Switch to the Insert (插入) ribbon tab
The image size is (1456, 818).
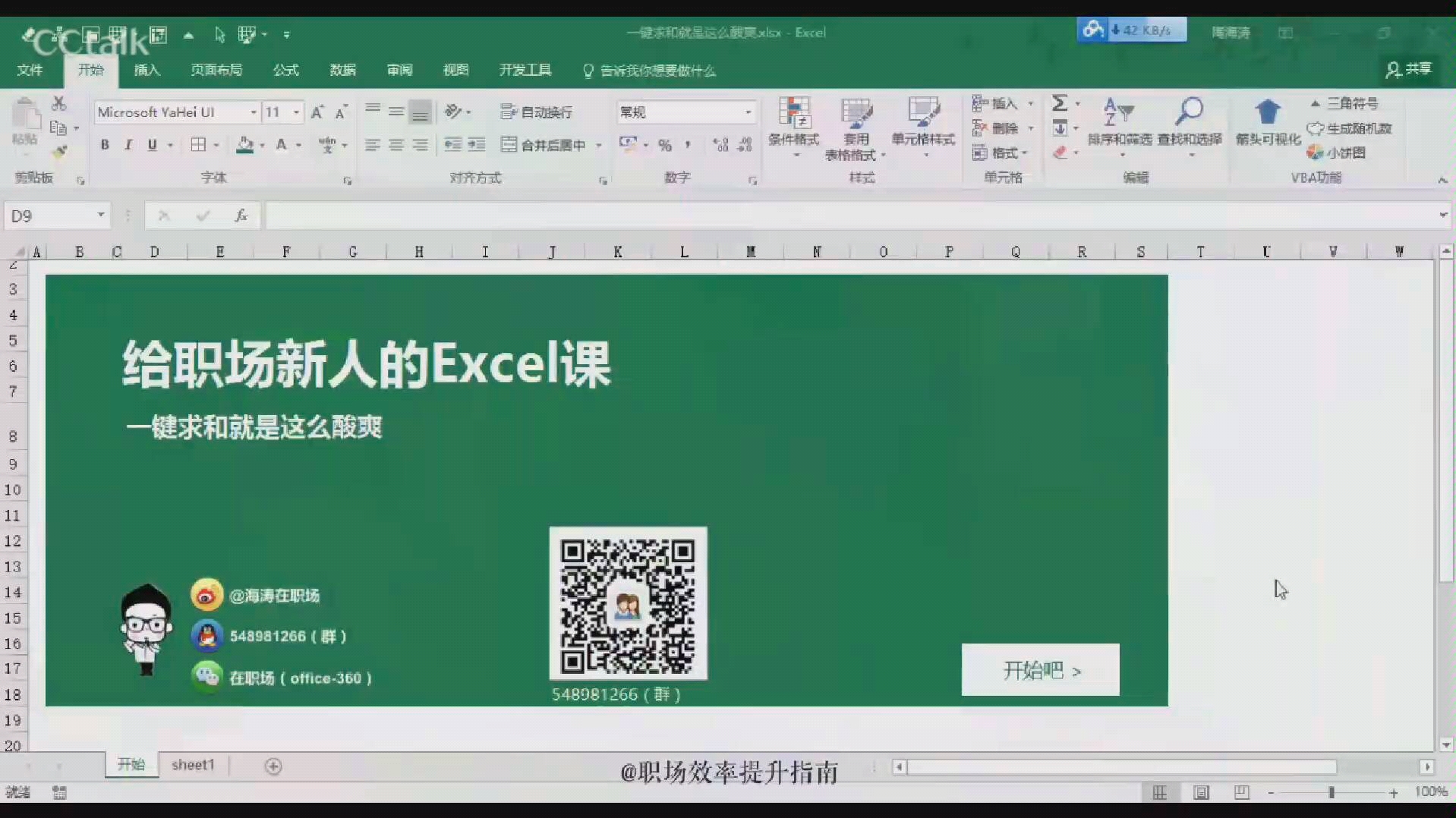147,70
